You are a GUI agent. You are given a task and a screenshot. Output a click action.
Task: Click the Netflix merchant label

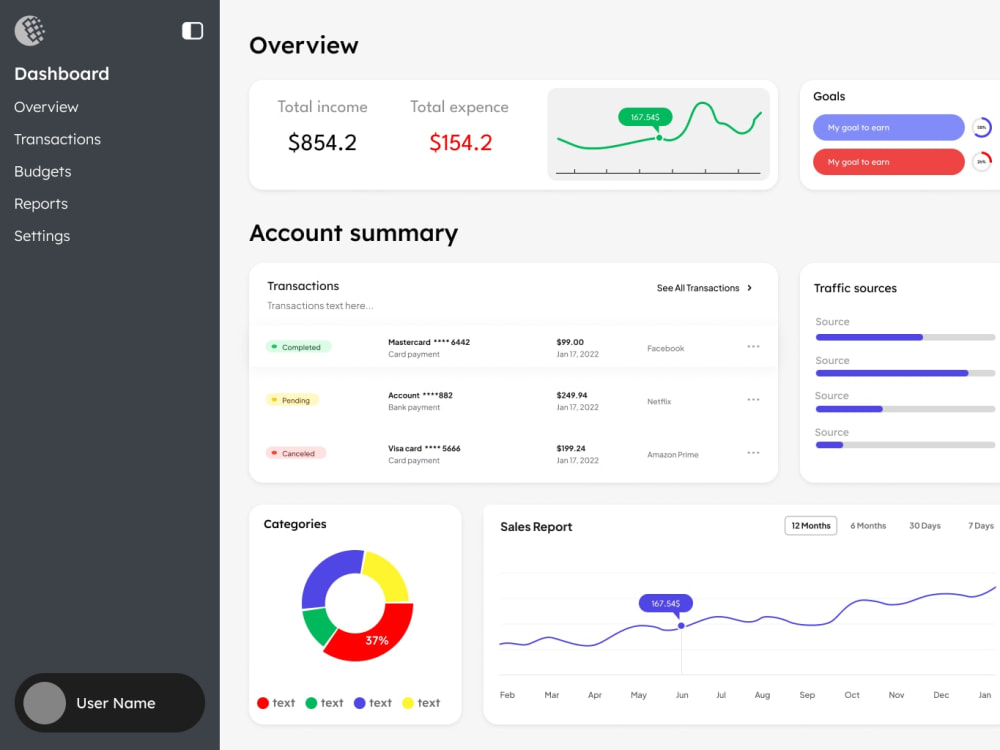tap(659, 402)
